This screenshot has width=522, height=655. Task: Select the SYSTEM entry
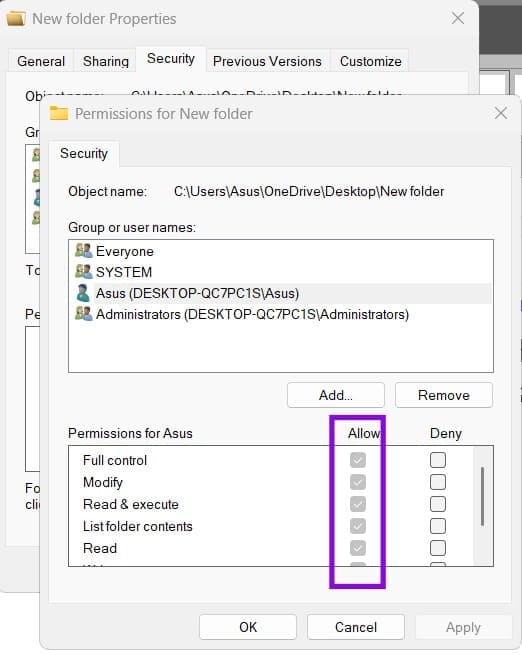281,272
